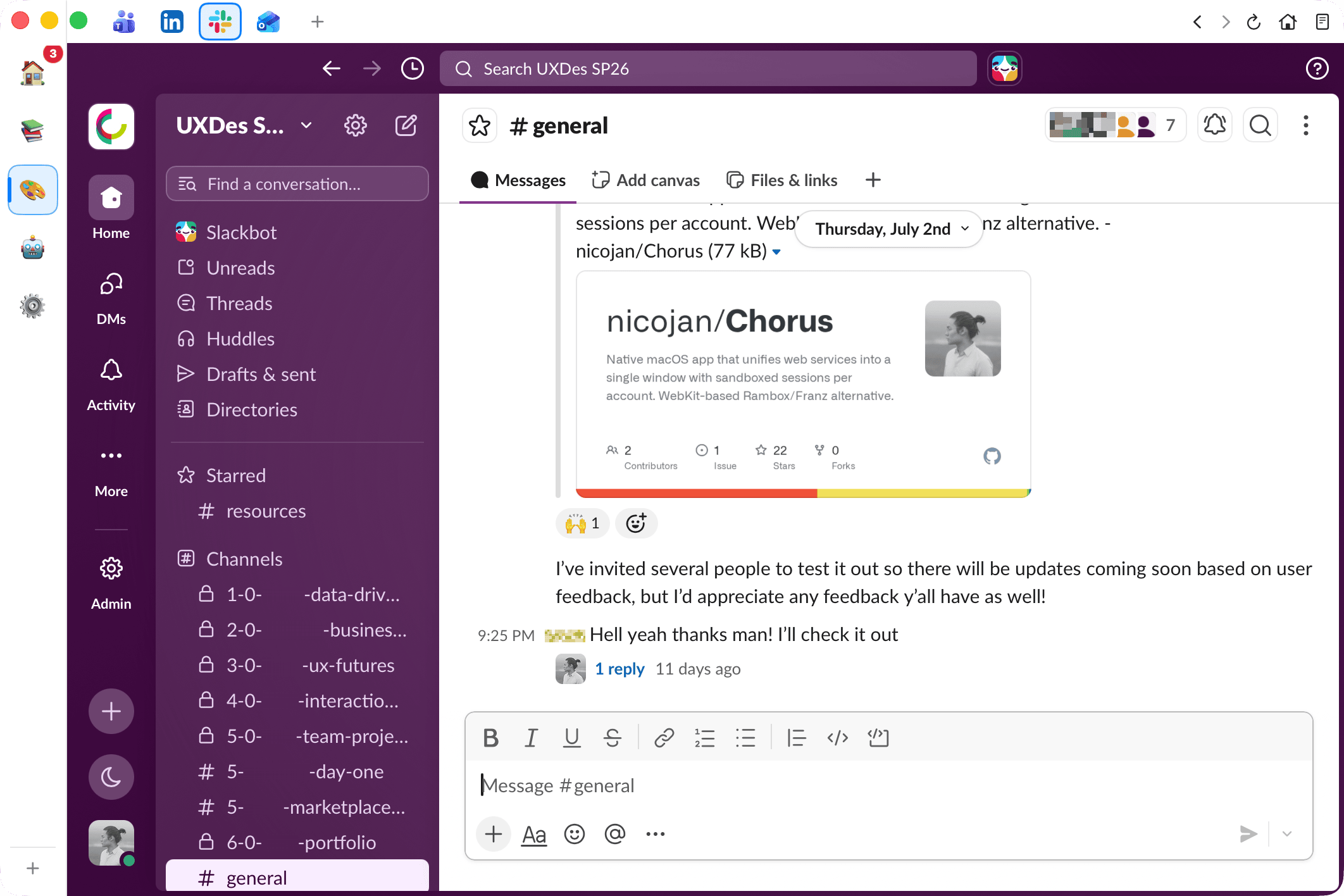Open Slack help question mark
Screen dimensions: 1344x896
tap(1317, 68)
